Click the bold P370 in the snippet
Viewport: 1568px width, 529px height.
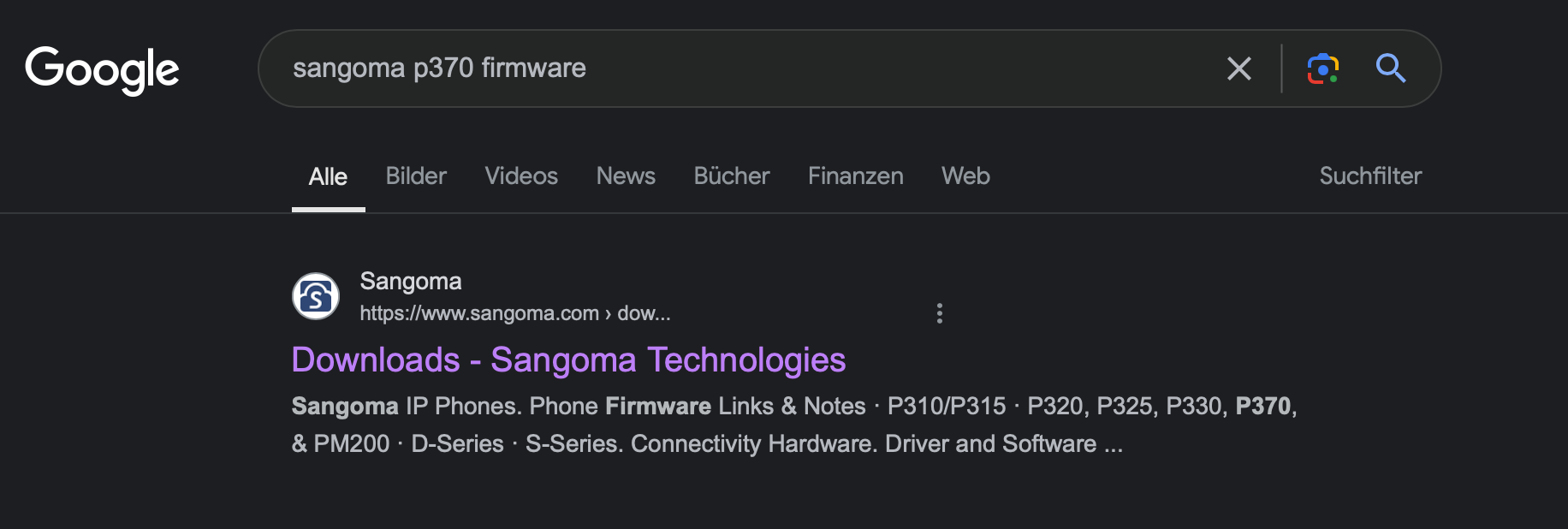pos(1262,406)
